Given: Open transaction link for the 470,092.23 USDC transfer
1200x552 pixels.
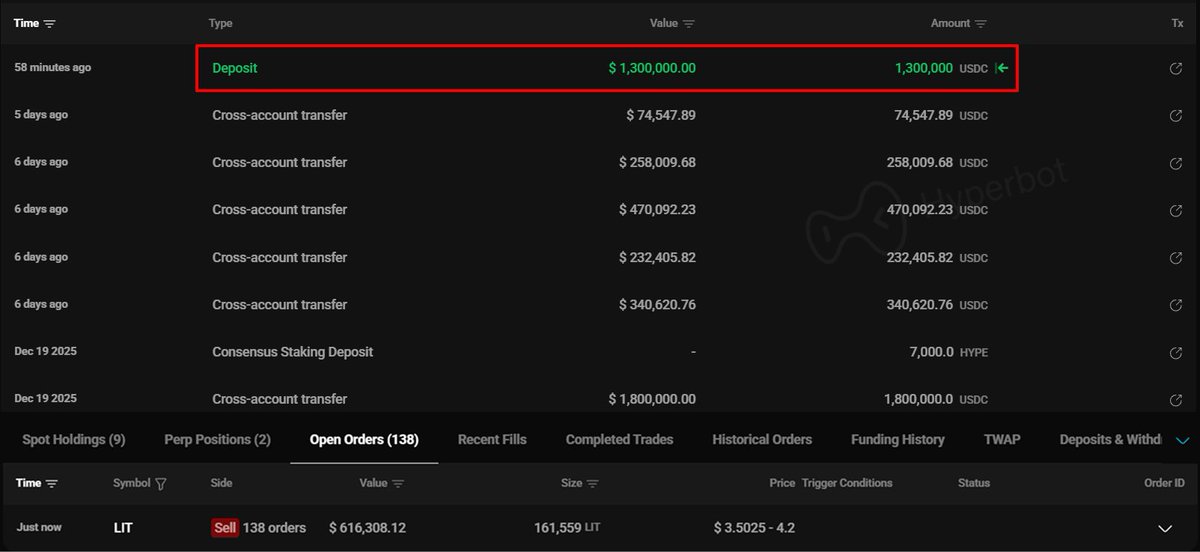Looking at the screenshot, I should pos(1176,210).
